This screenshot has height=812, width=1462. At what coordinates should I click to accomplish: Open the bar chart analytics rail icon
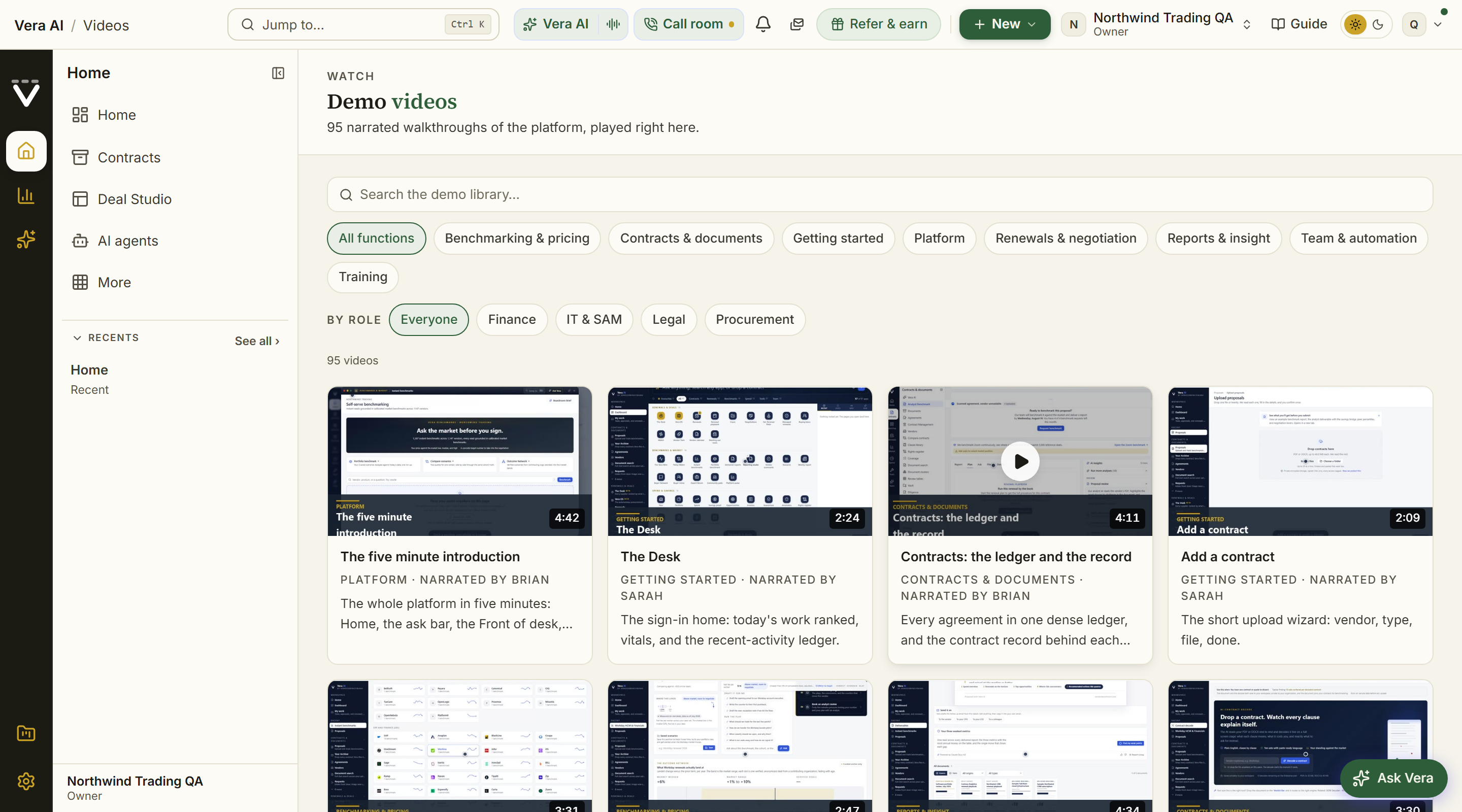pyautogui.click(x=26, y=196)
